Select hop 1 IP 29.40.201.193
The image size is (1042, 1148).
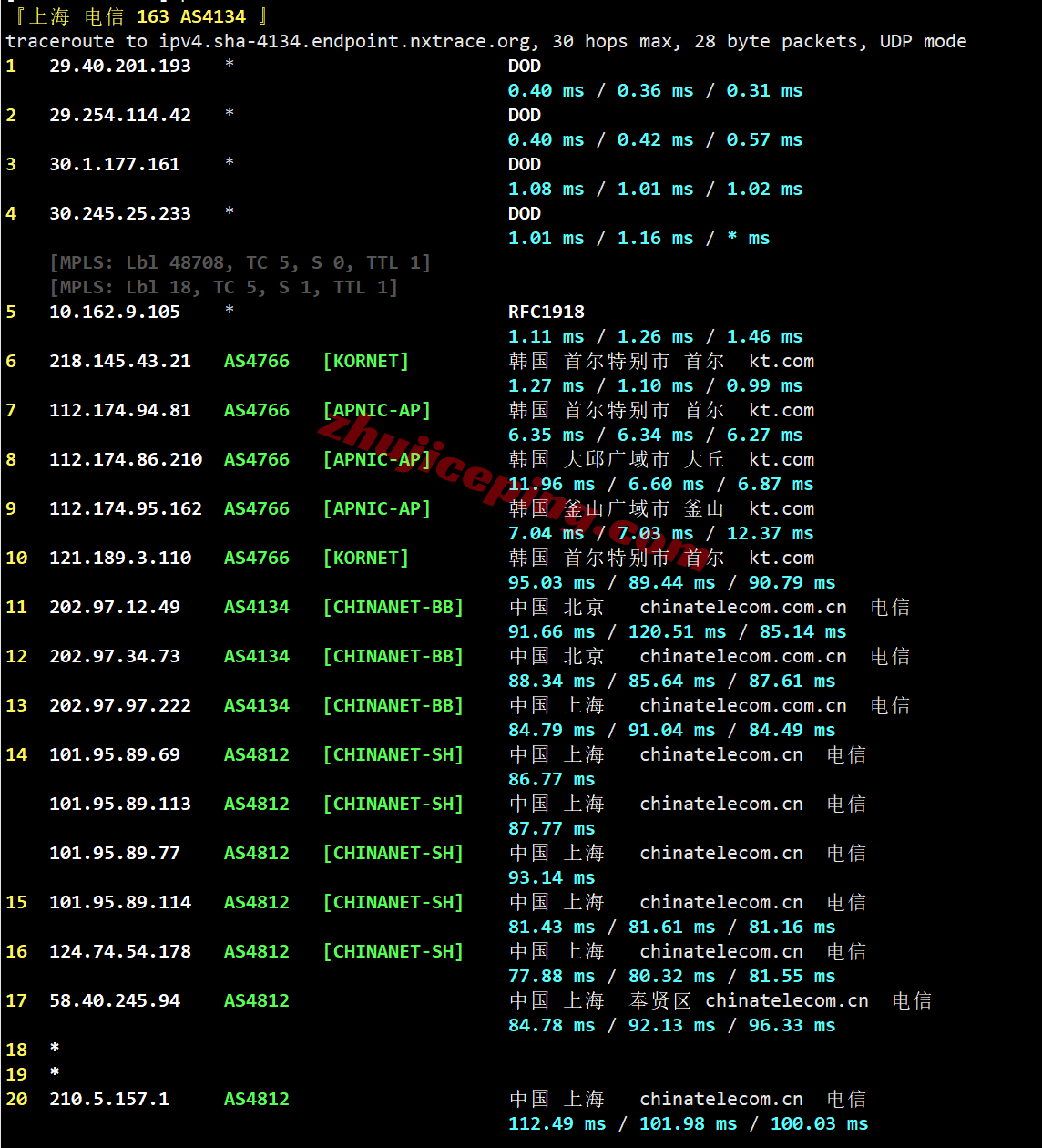[120, 66]
